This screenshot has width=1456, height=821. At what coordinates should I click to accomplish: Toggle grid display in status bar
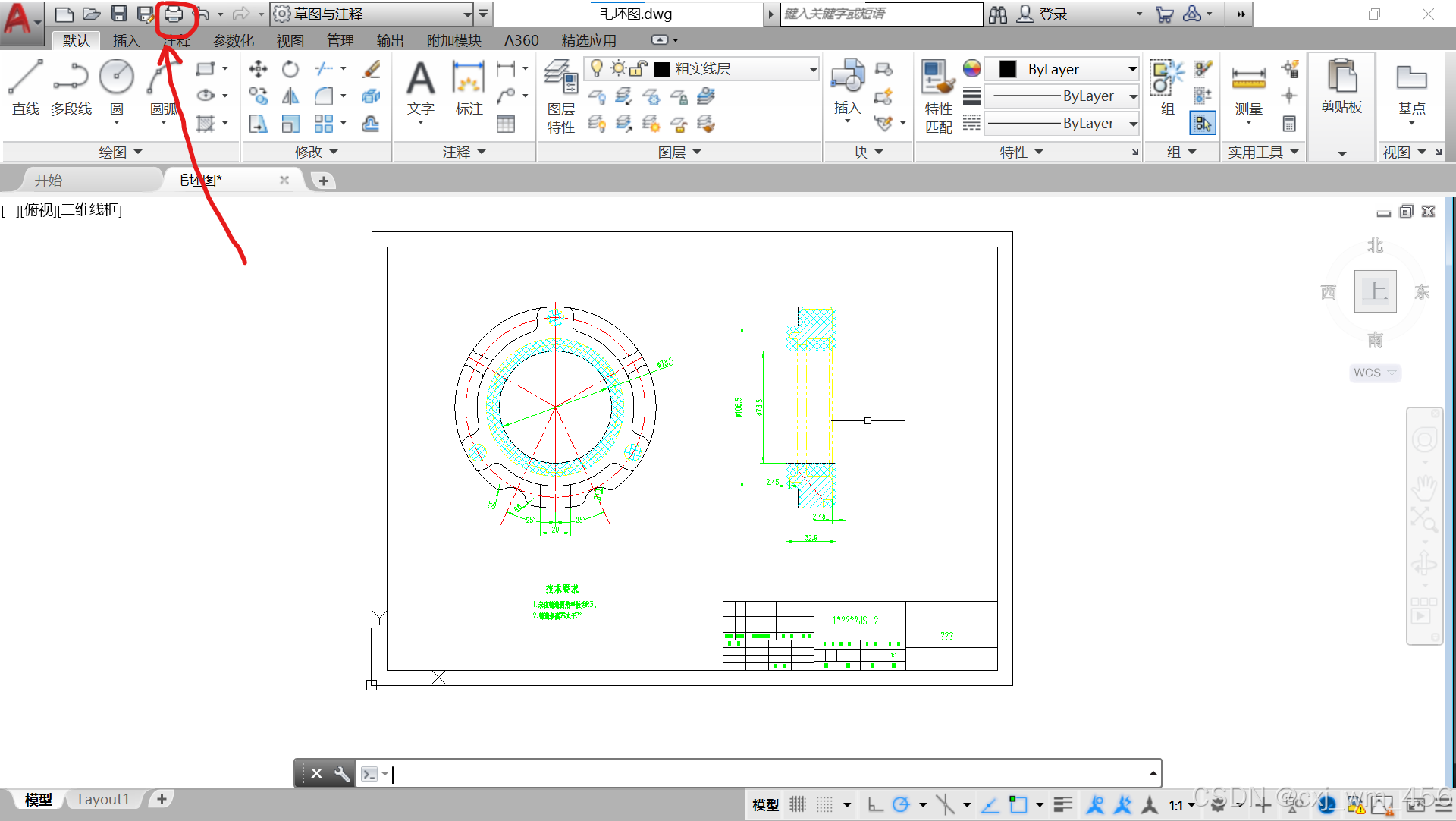(798, 804)
